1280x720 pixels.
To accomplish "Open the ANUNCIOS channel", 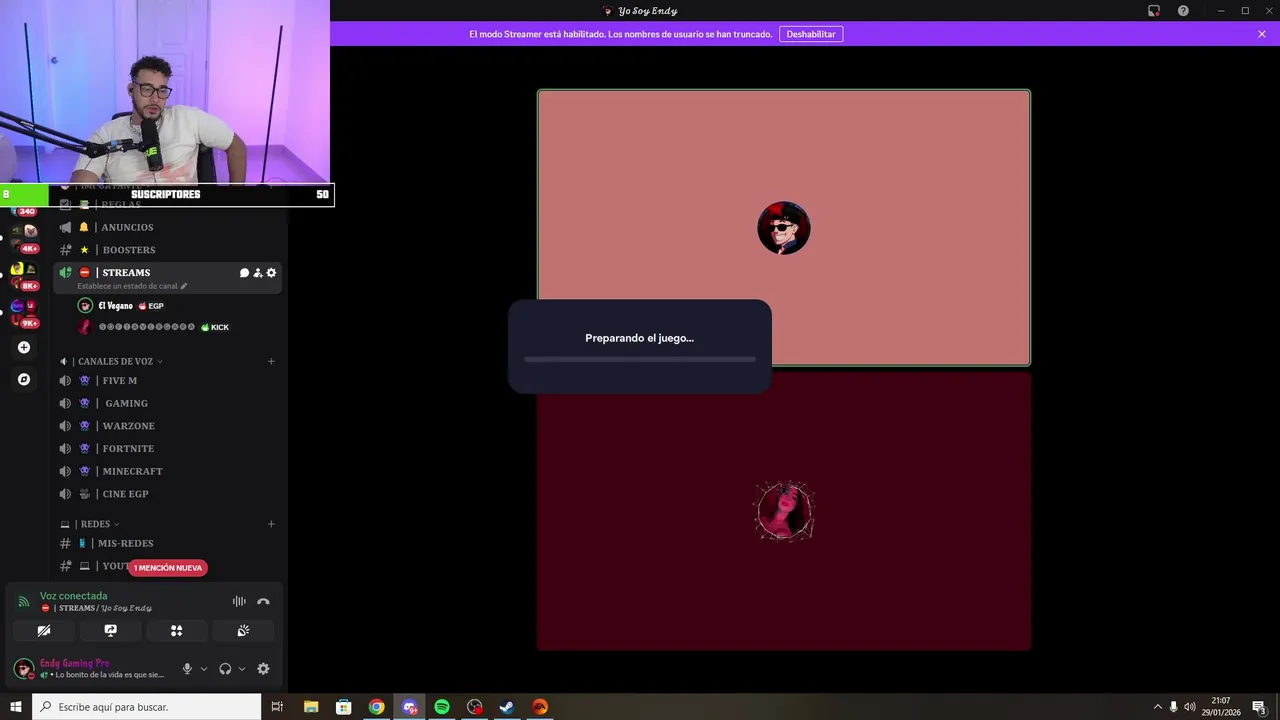I will pos(168,227).
